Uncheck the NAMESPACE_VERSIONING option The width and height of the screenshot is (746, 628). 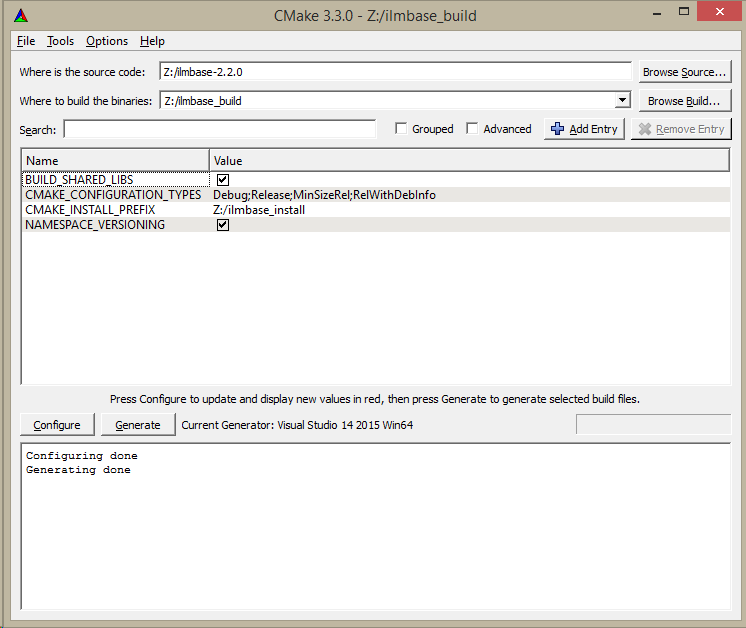[x=223, y=225]
